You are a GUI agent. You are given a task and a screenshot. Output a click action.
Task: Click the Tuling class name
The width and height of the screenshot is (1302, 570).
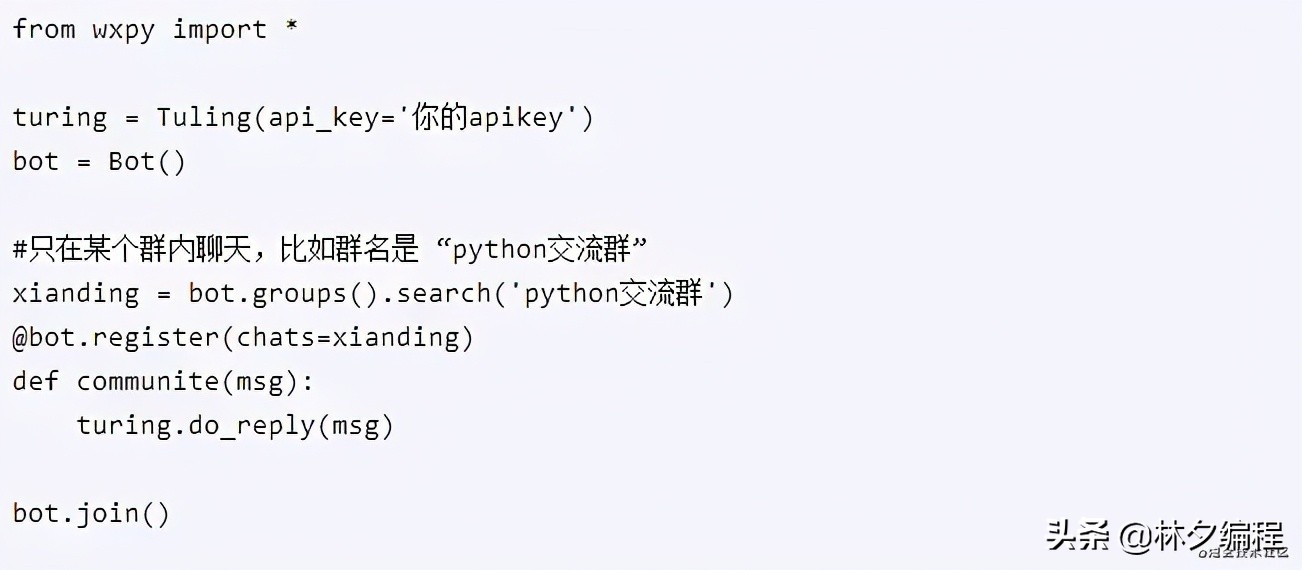coord(203,117)
